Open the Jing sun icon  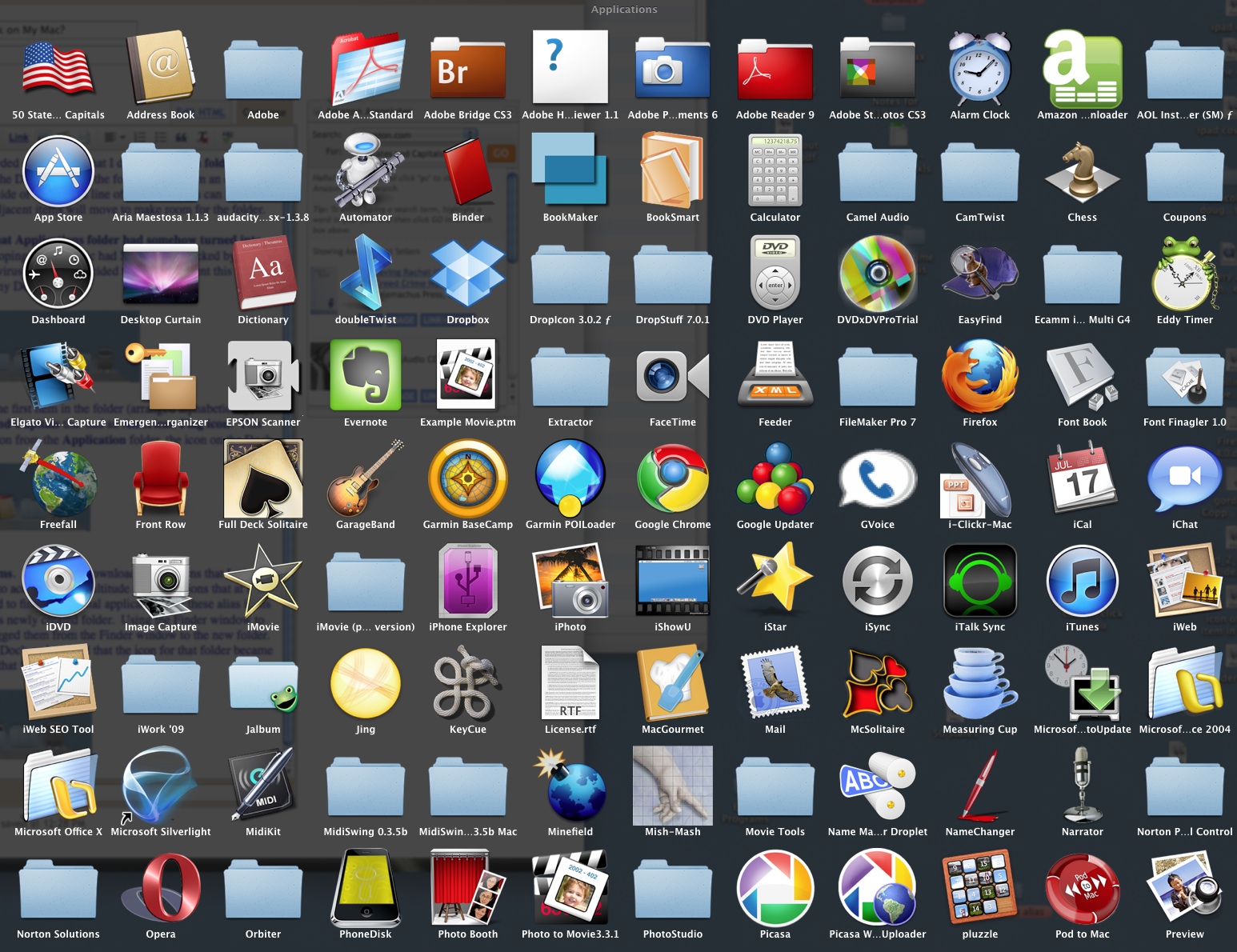point(366,682)
